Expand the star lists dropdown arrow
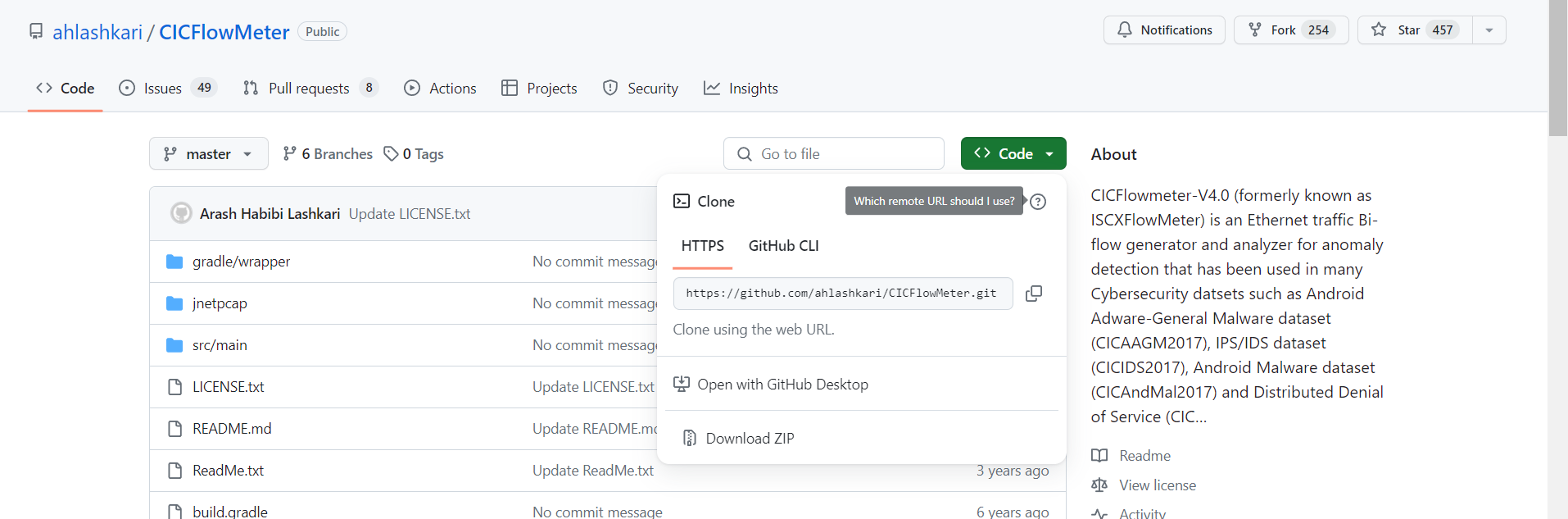This screenshot has width=1568, height=519. click(x=1489, y=30)
